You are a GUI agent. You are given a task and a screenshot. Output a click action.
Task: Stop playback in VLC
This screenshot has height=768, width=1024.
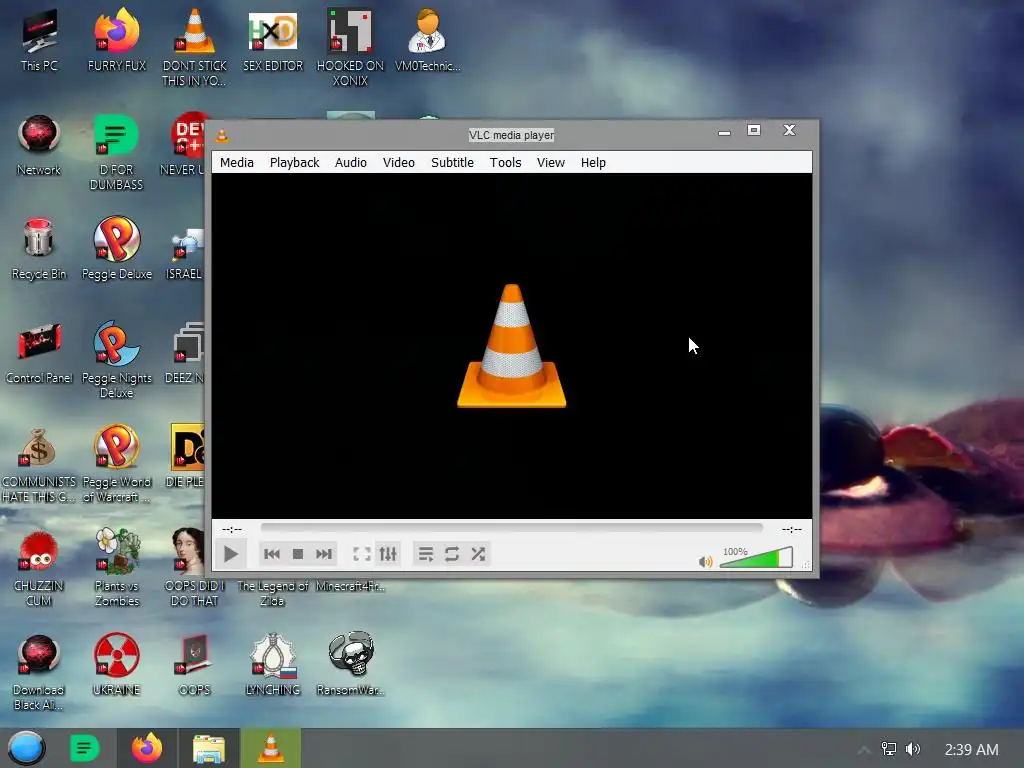pyautogui.click(x=298, y=554)
